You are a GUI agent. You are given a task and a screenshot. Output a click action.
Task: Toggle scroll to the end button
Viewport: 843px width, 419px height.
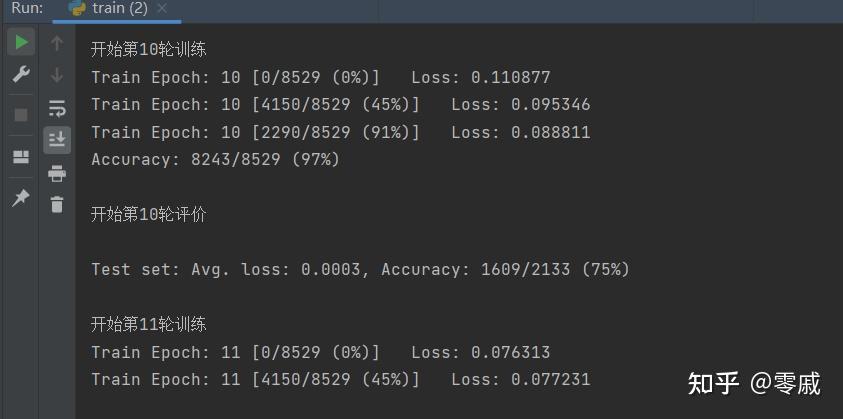click(57, 140)
